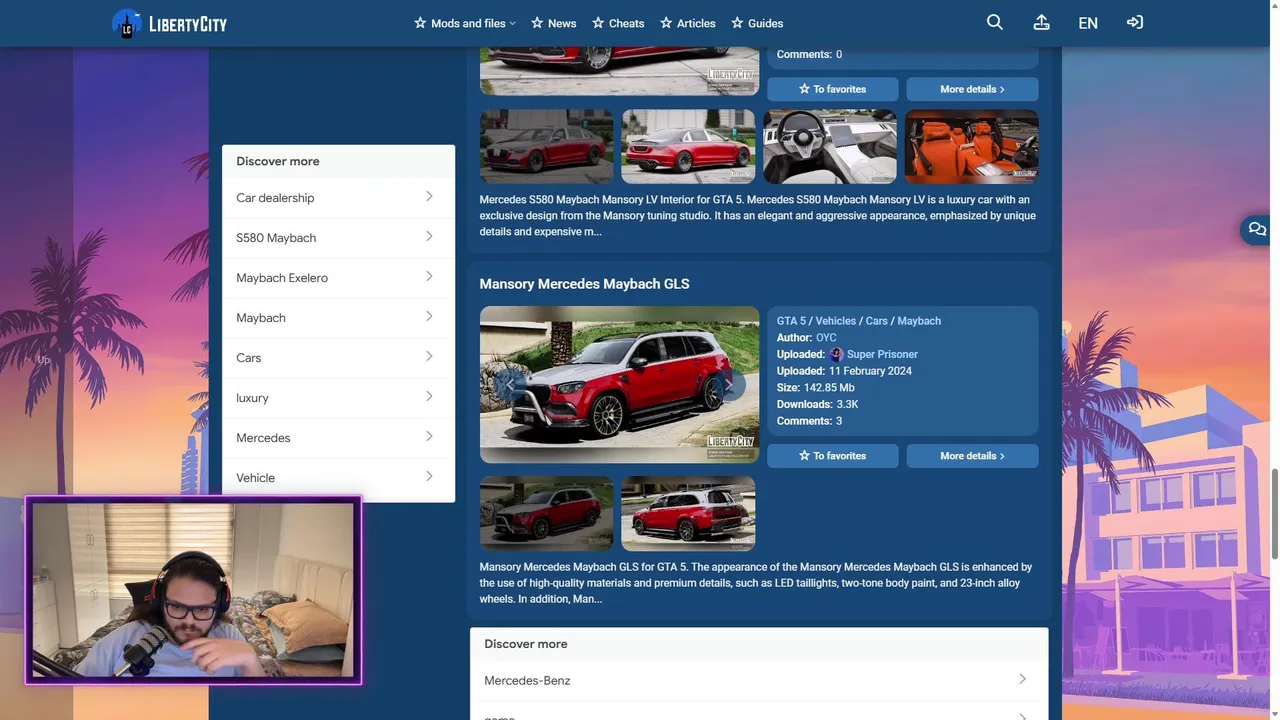
Task: Click the 'Size: 142.85 Mb' text
Action: pos(816,388)
